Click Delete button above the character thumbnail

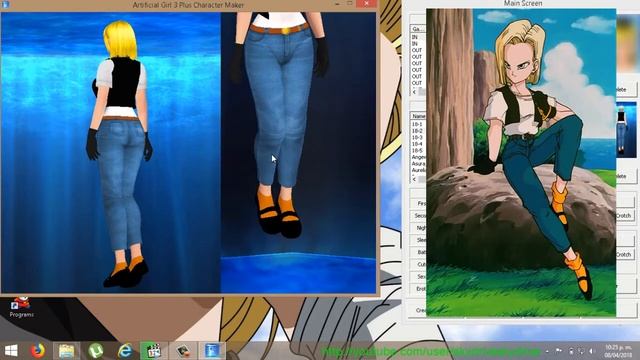(626, 89)
